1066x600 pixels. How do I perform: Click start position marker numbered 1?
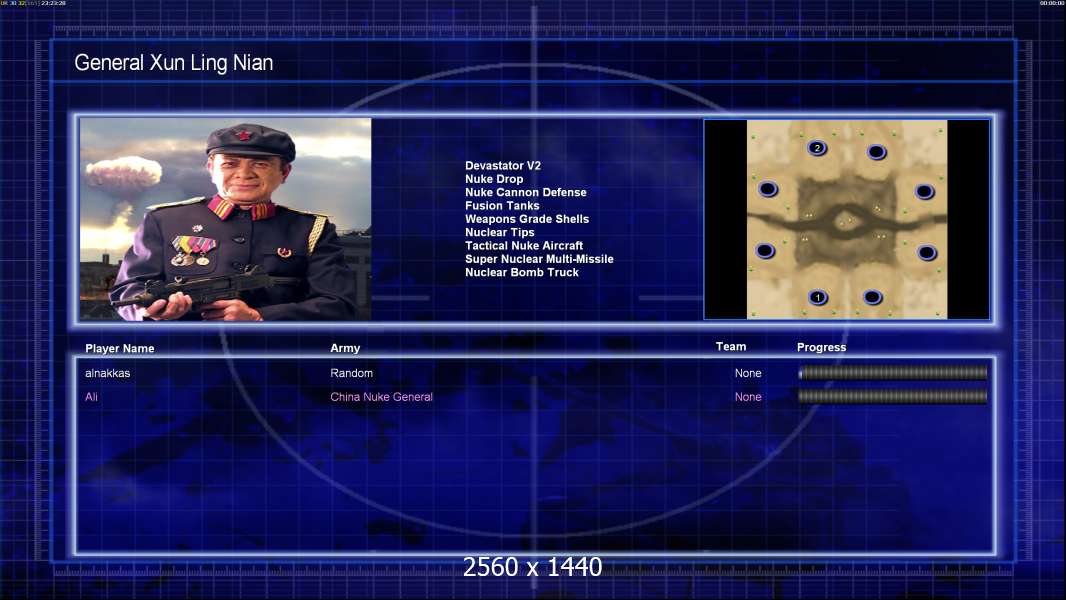tap(818, 297)
